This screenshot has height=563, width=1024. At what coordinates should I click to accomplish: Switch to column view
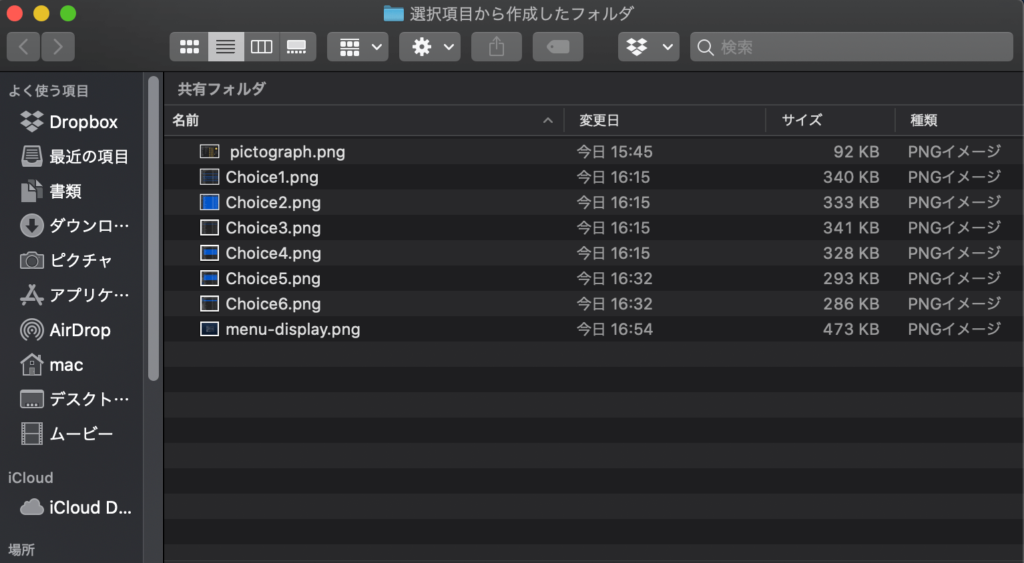(x=261, y=46)
